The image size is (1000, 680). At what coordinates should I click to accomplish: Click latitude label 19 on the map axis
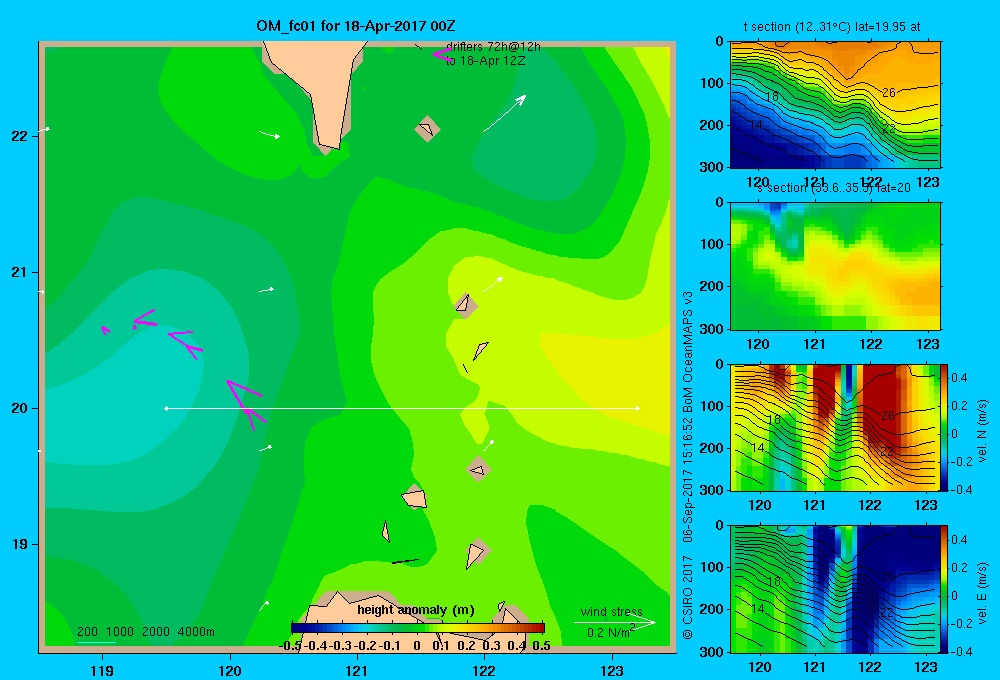tap(20, 544)
